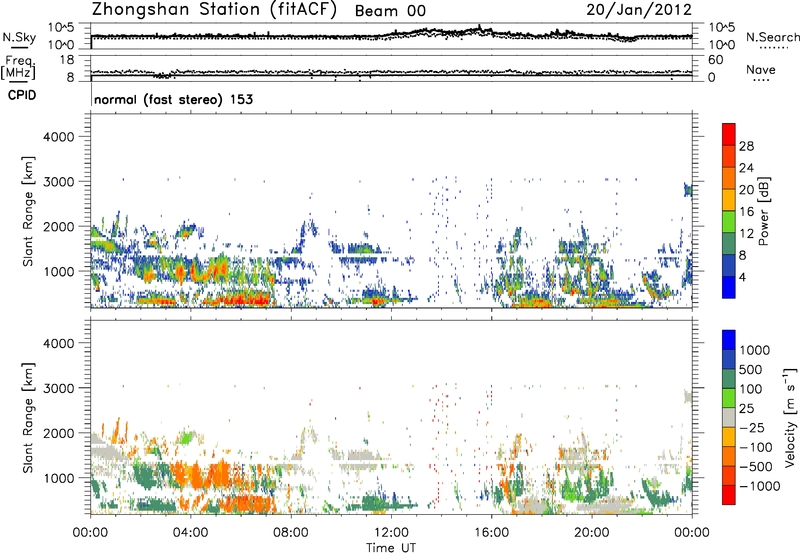Click the gray -25 to 25 Velocity swatch

(729, 418)
